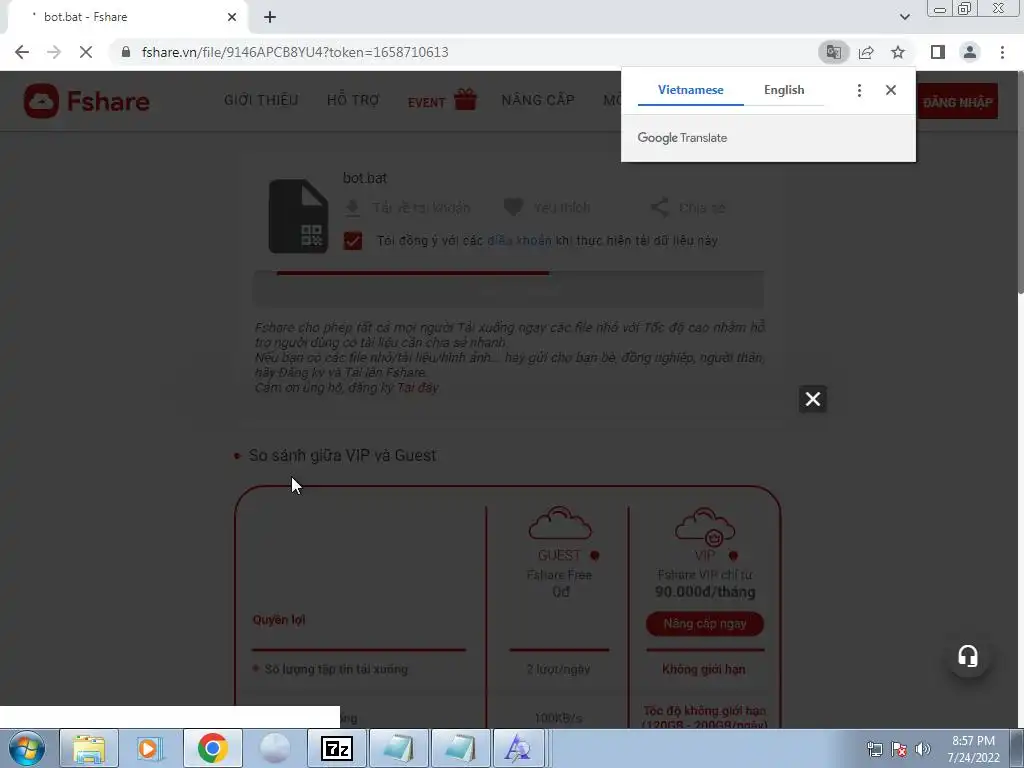Click the lock icon in address bar
The width and height of the screenshot is (1024, 768).
(126, 52)
